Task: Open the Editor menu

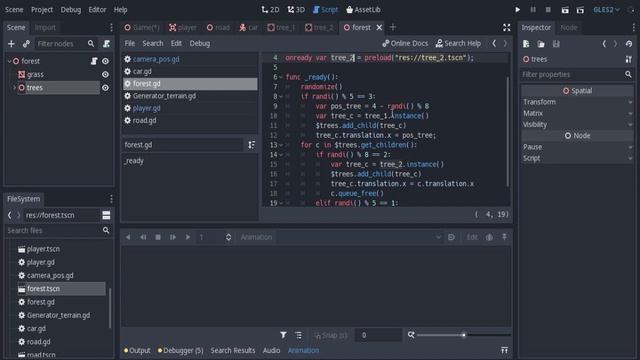Action: (x=97, y=9)
